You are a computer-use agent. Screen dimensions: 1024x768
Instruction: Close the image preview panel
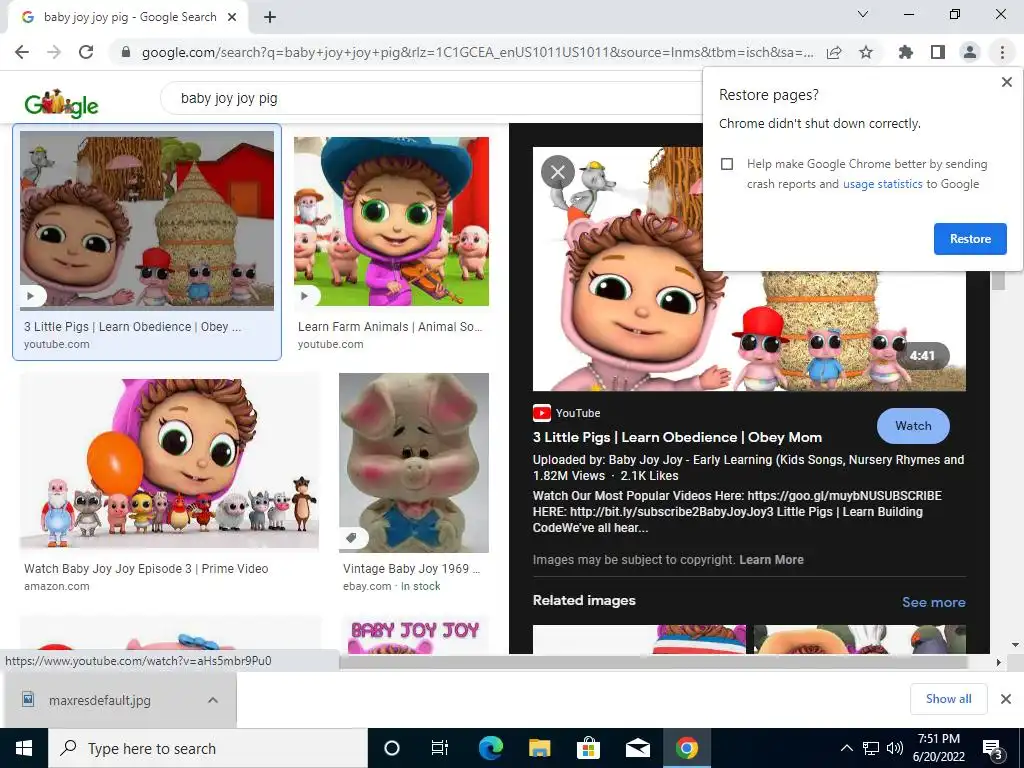coord(558,172)
